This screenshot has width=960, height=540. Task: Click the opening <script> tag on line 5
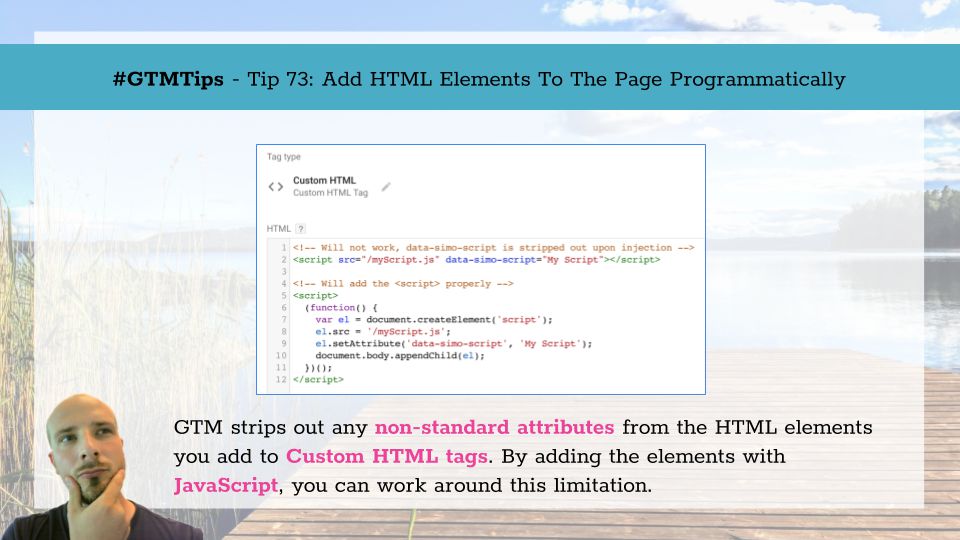[315, 296]
